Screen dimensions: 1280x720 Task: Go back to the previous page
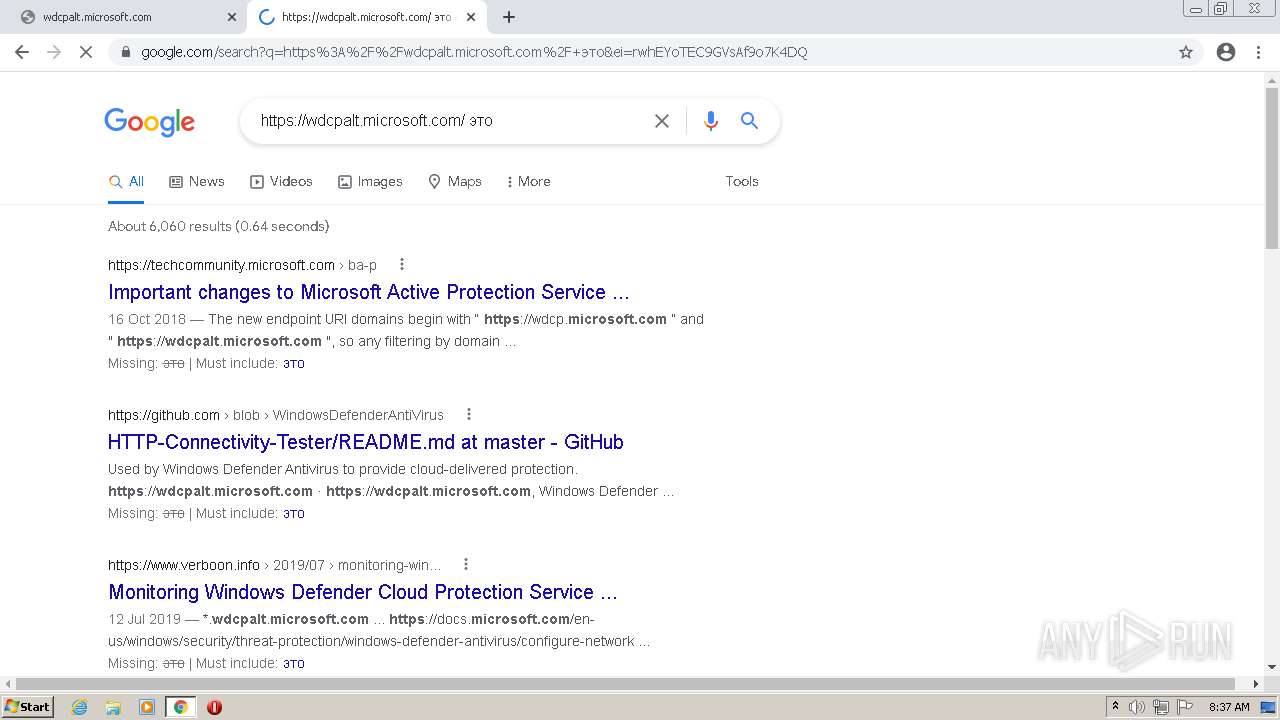22,52
